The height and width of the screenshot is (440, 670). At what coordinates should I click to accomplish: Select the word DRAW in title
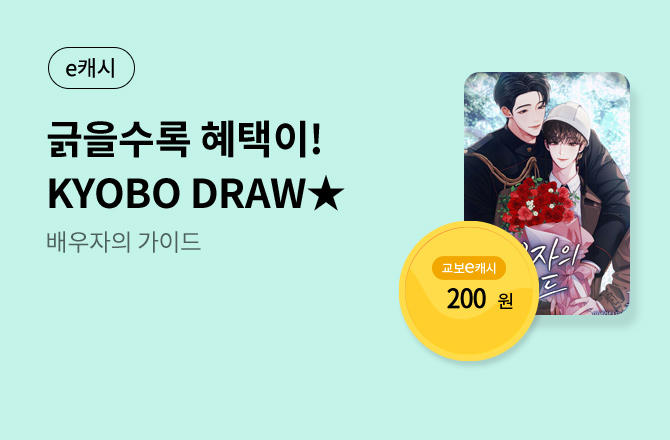pos(248,194)
